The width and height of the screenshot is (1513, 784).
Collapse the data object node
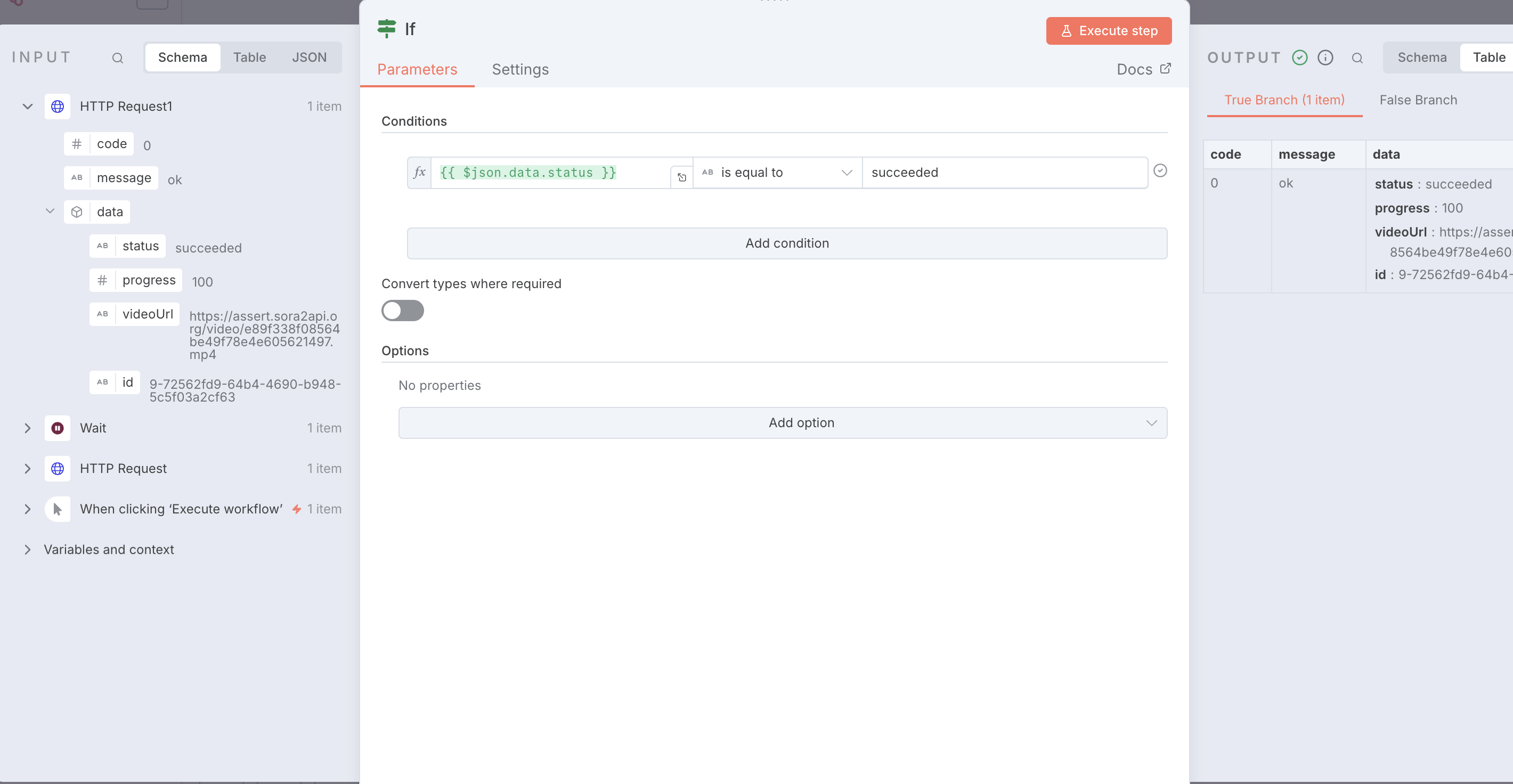tap(50, 211)
